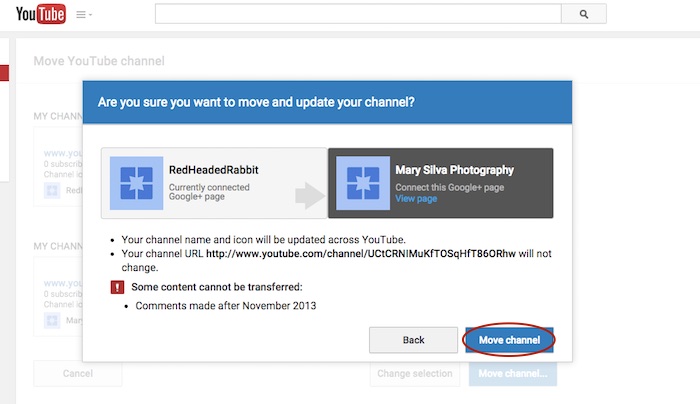Click the dimmed Change selection button
The image size is (700, 404).
(415, 374)
